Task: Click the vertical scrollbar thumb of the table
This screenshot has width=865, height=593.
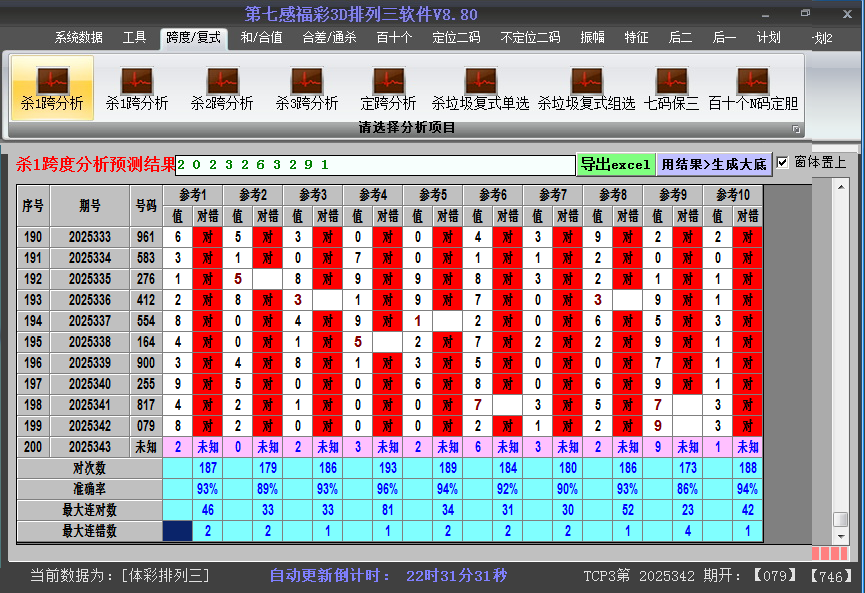Action: [x=841, y=519]
